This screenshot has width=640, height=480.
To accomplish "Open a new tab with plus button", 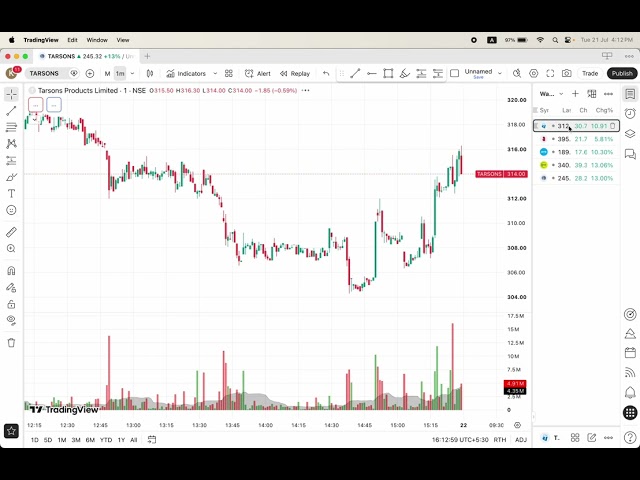I will tap(147, 56).
